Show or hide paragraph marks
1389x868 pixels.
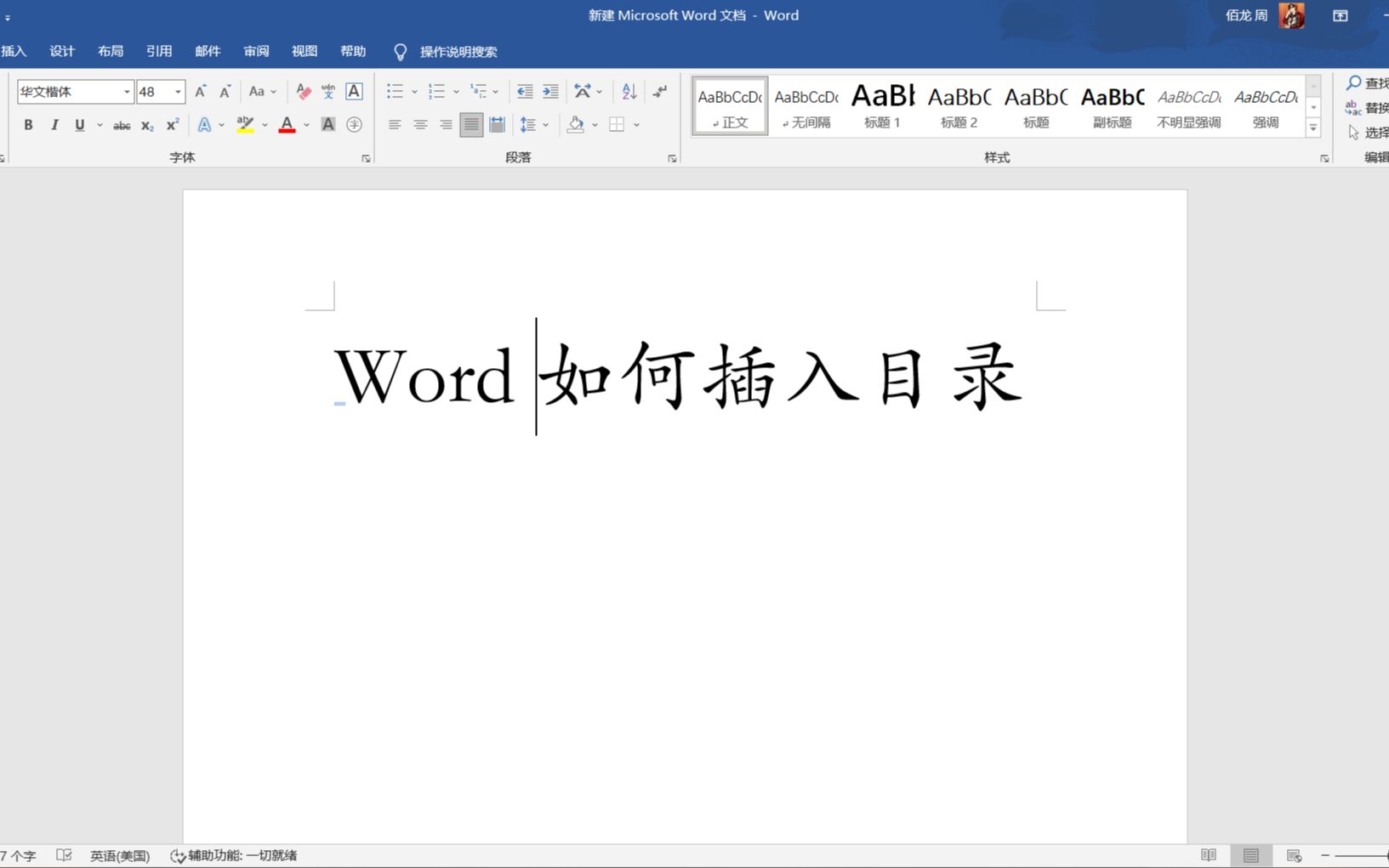coord(660,92)
